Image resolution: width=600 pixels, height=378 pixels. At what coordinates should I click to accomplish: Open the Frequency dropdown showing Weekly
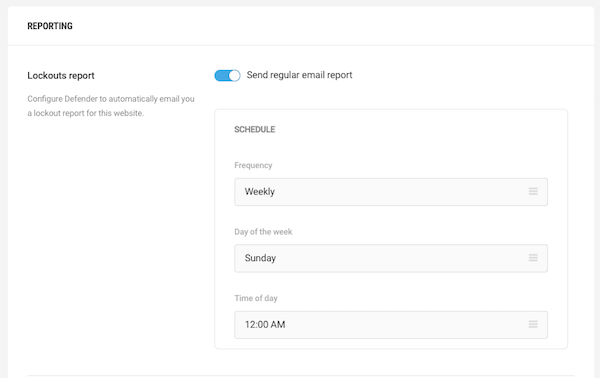point(391,192)
